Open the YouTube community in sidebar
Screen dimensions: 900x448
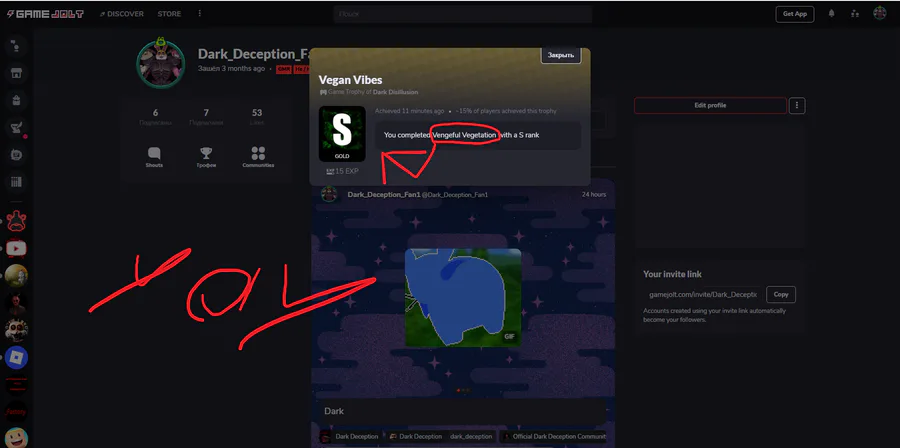click(16, 248)
